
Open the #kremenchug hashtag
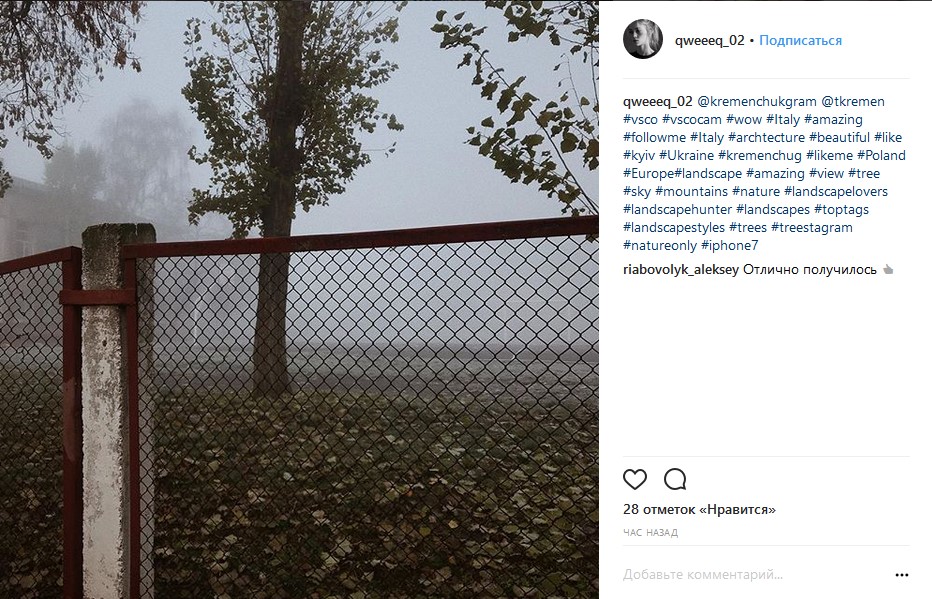(760, 156)
